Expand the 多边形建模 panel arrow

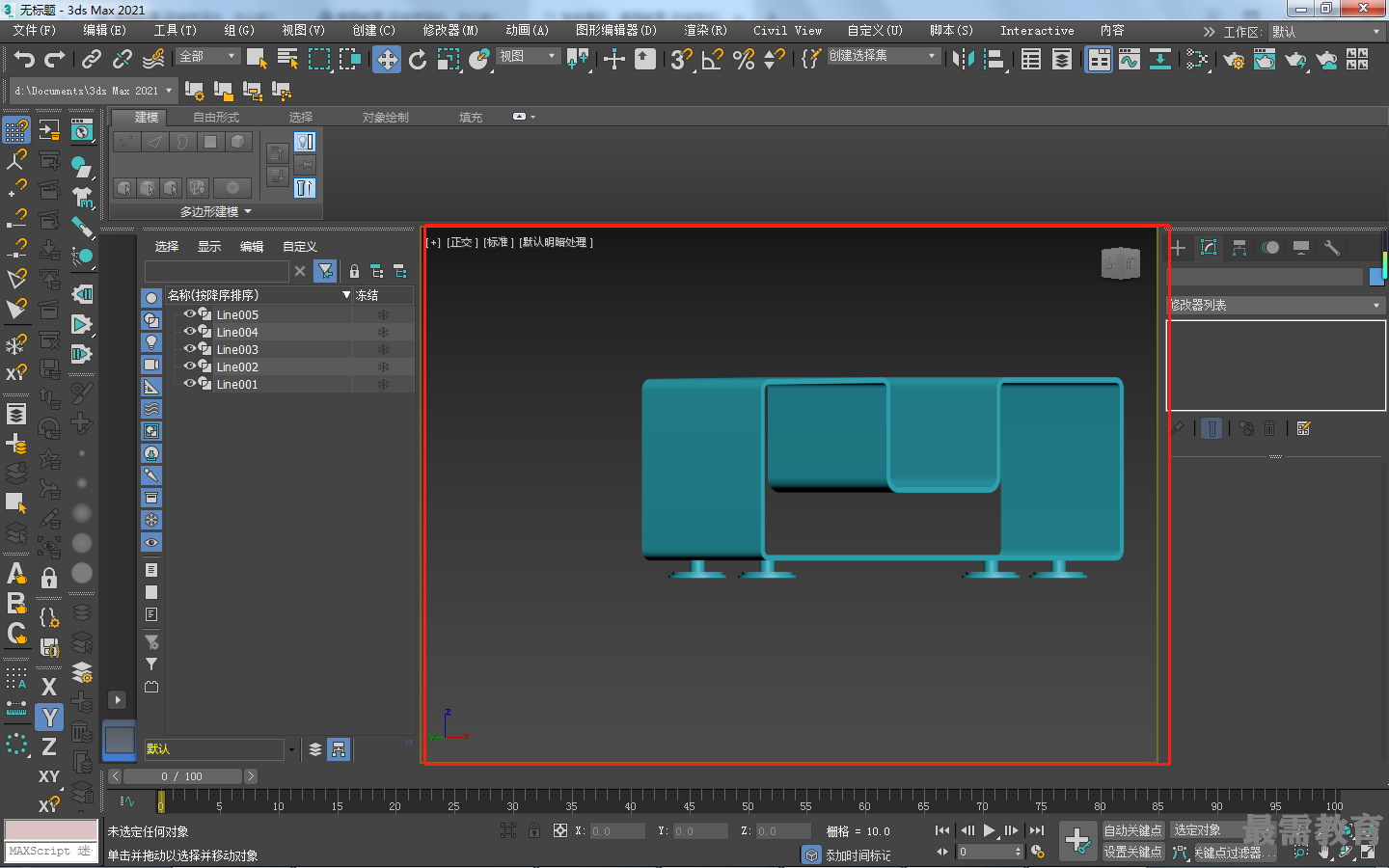click(x=248, y=211)
